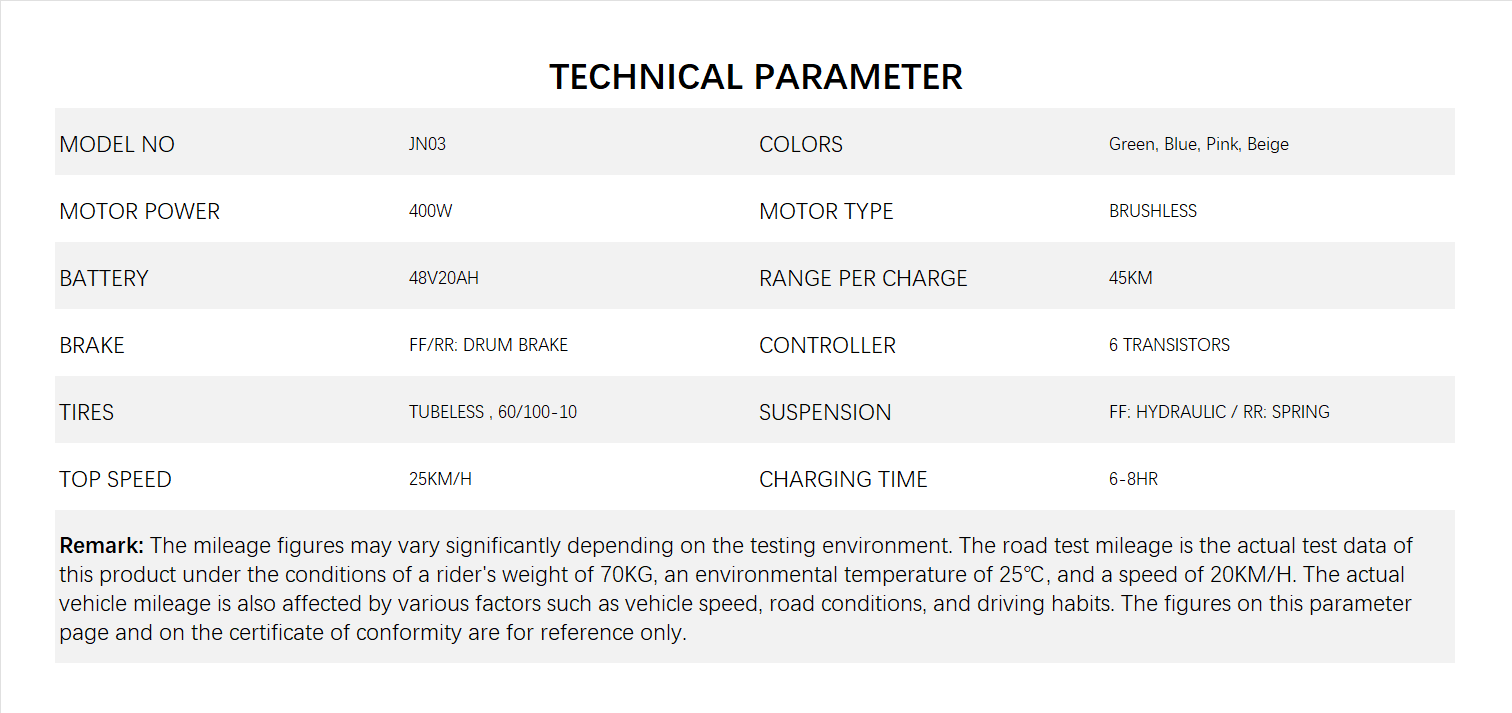Click the BATTERY label

pyautogui.click(x=103, y=278)
